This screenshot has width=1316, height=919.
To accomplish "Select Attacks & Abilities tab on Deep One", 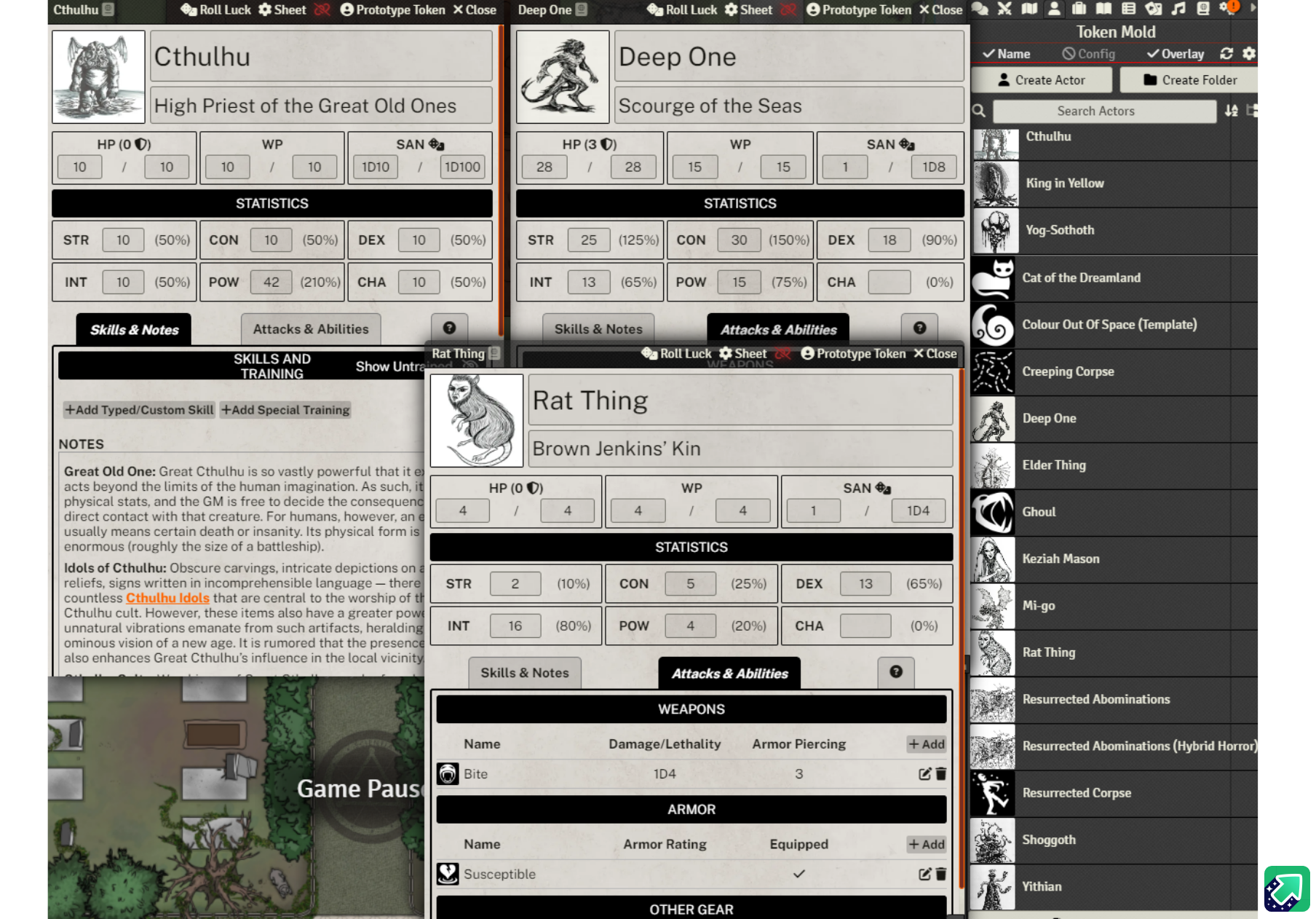I will click(778, 330).
